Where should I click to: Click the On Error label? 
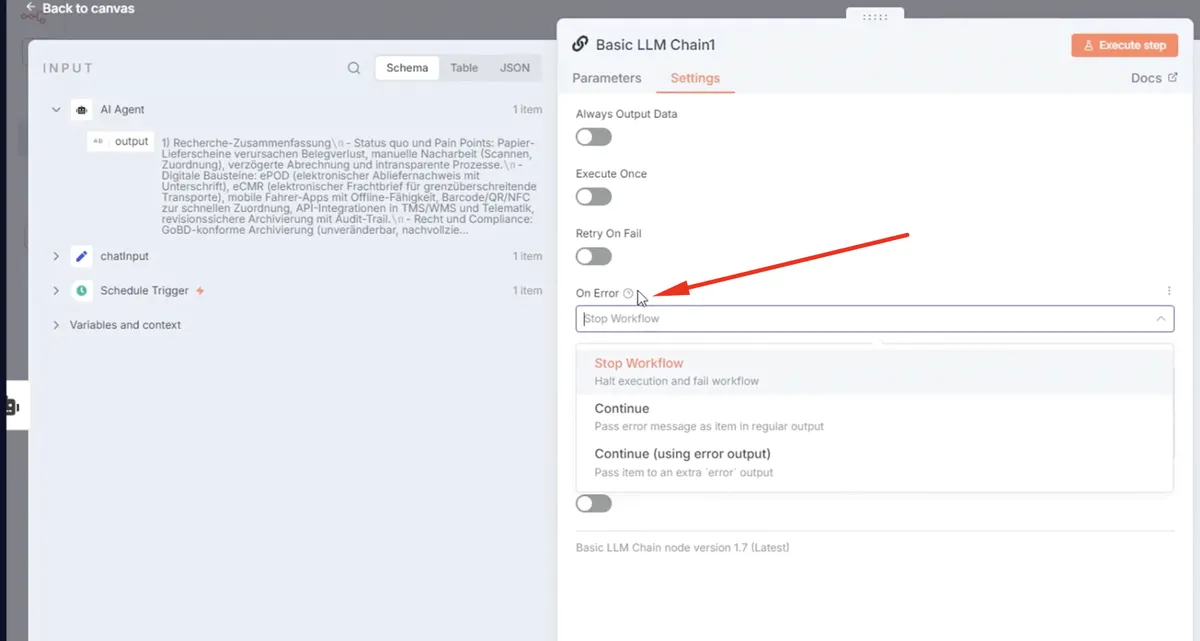click(597, 293)
